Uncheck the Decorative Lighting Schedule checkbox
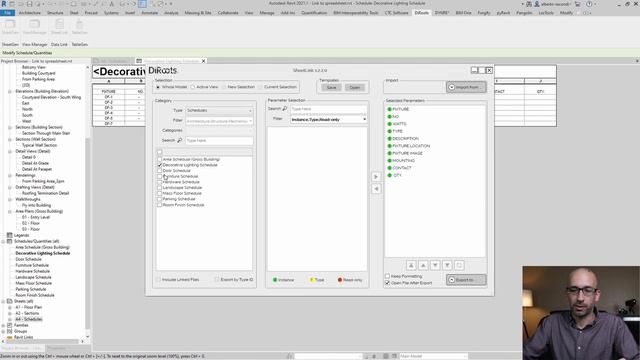 (x=160, y=165)
